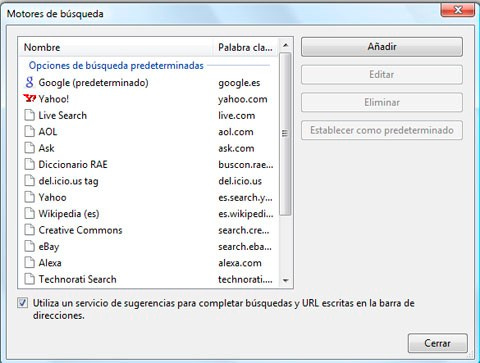Click the page icon beside del.icio.us tag
This screenshot has width=480, height=363.
click(x=29, y=181)
